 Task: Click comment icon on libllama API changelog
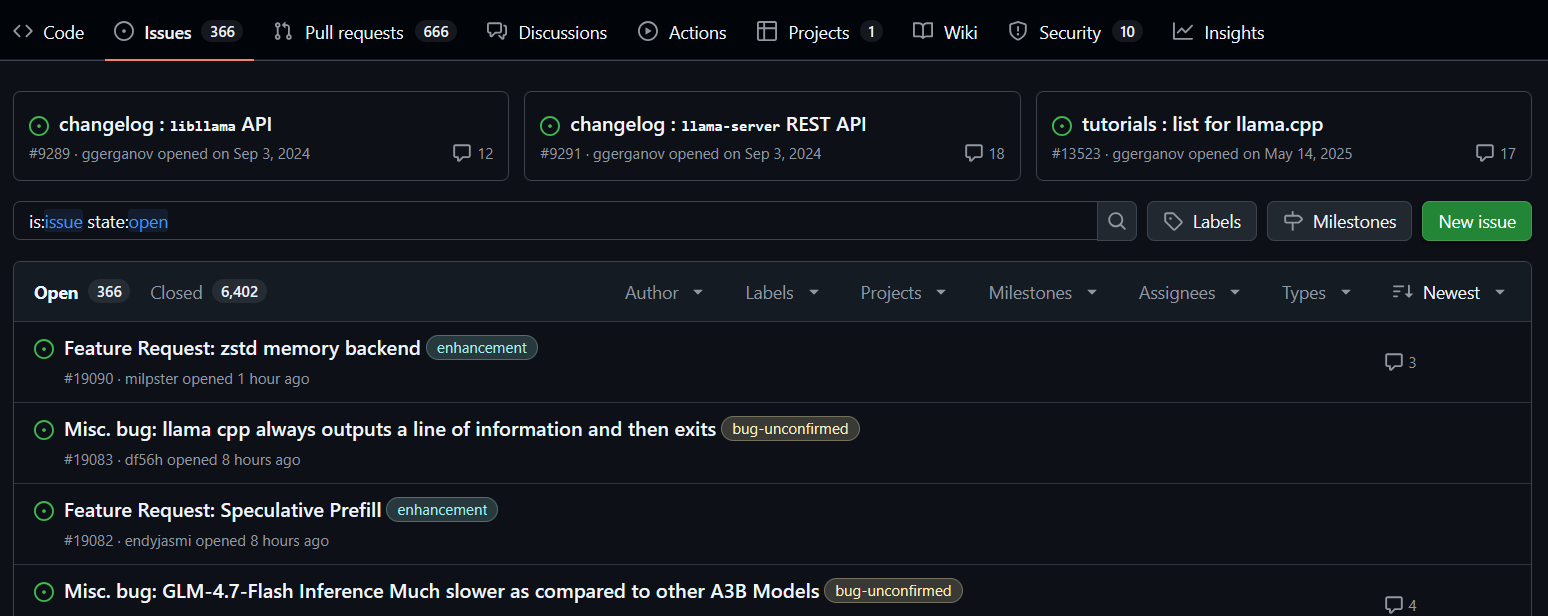pos(462,153)
